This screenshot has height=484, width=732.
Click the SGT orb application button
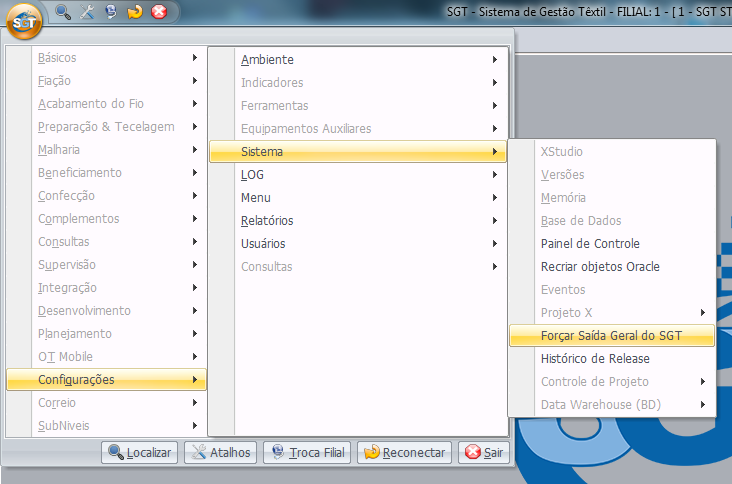24,18
